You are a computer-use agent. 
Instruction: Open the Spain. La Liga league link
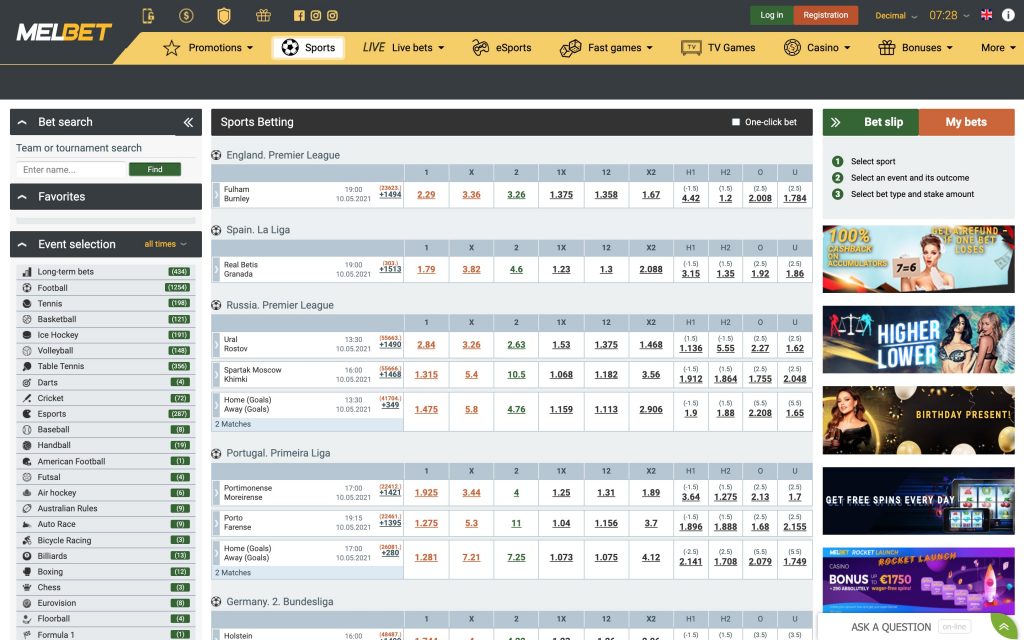coord(258,230)
